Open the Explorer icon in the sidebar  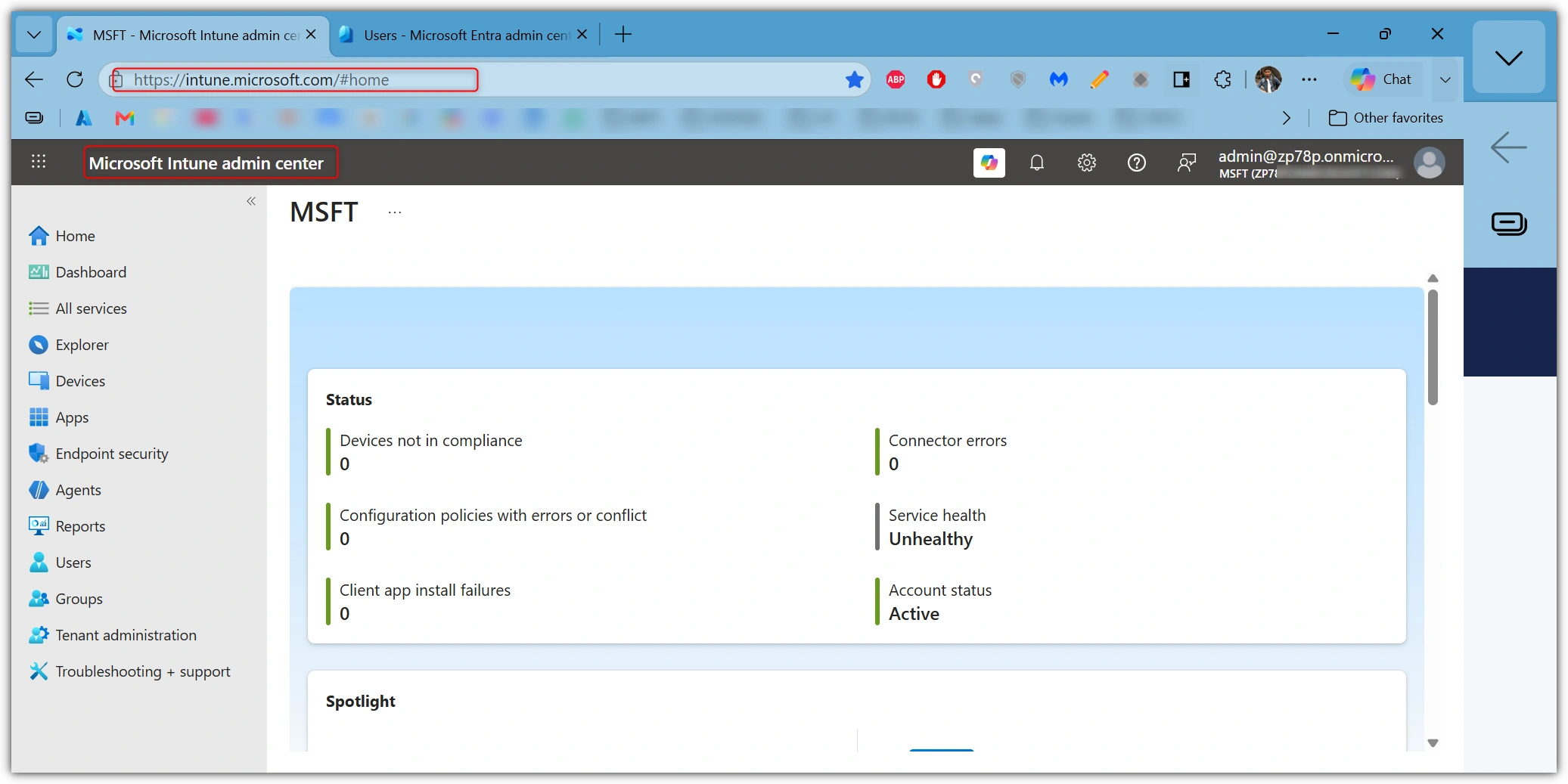(x=39, y=345)
